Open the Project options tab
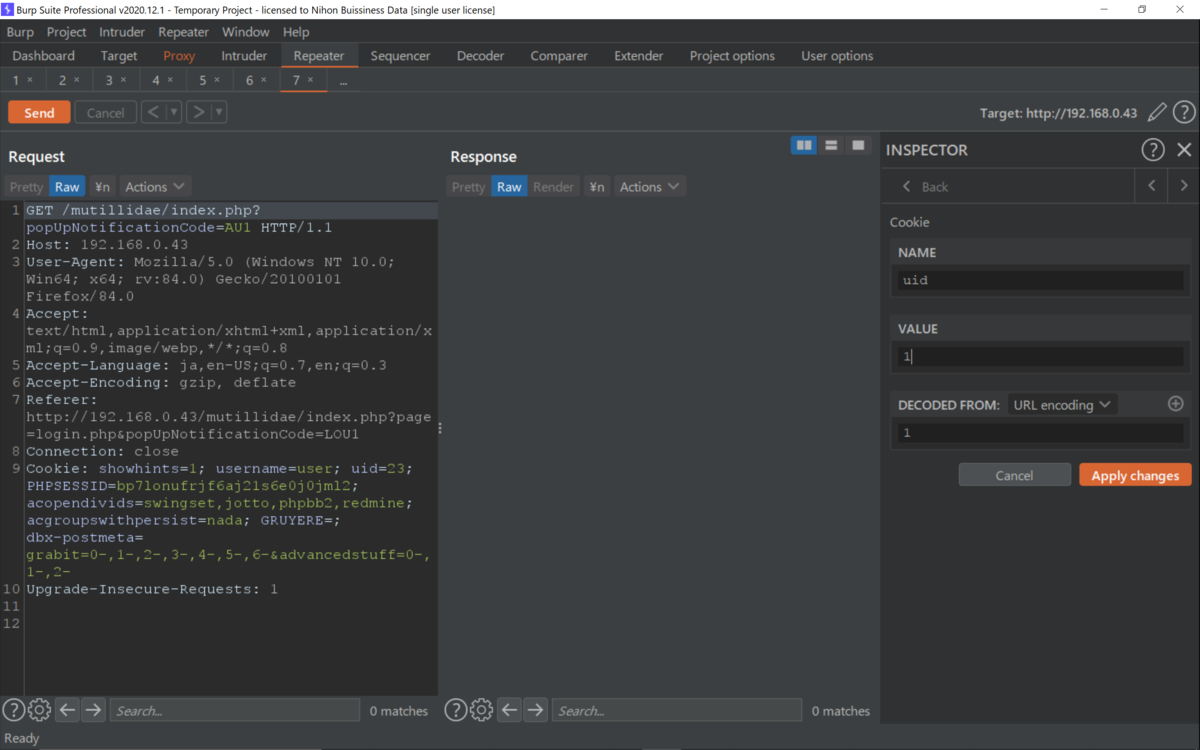Image resolution: width=1200 pixels, height=750 pixels. click(732, 56)
